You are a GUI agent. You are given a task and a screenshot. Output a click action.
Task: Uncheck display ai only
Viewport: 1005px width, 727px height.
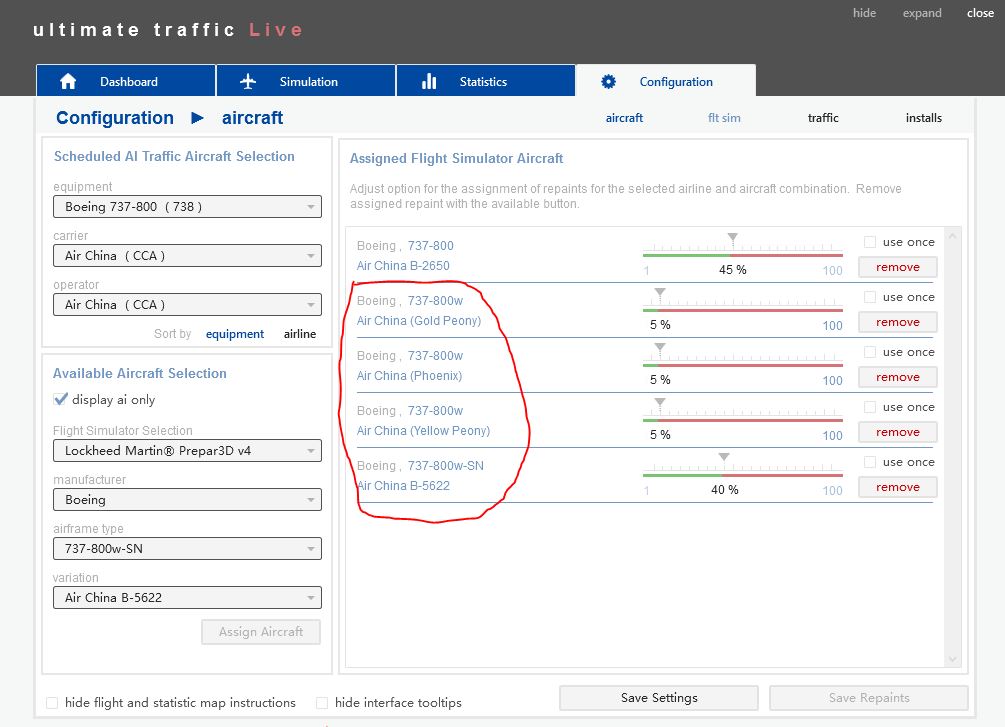coord(61,399)
